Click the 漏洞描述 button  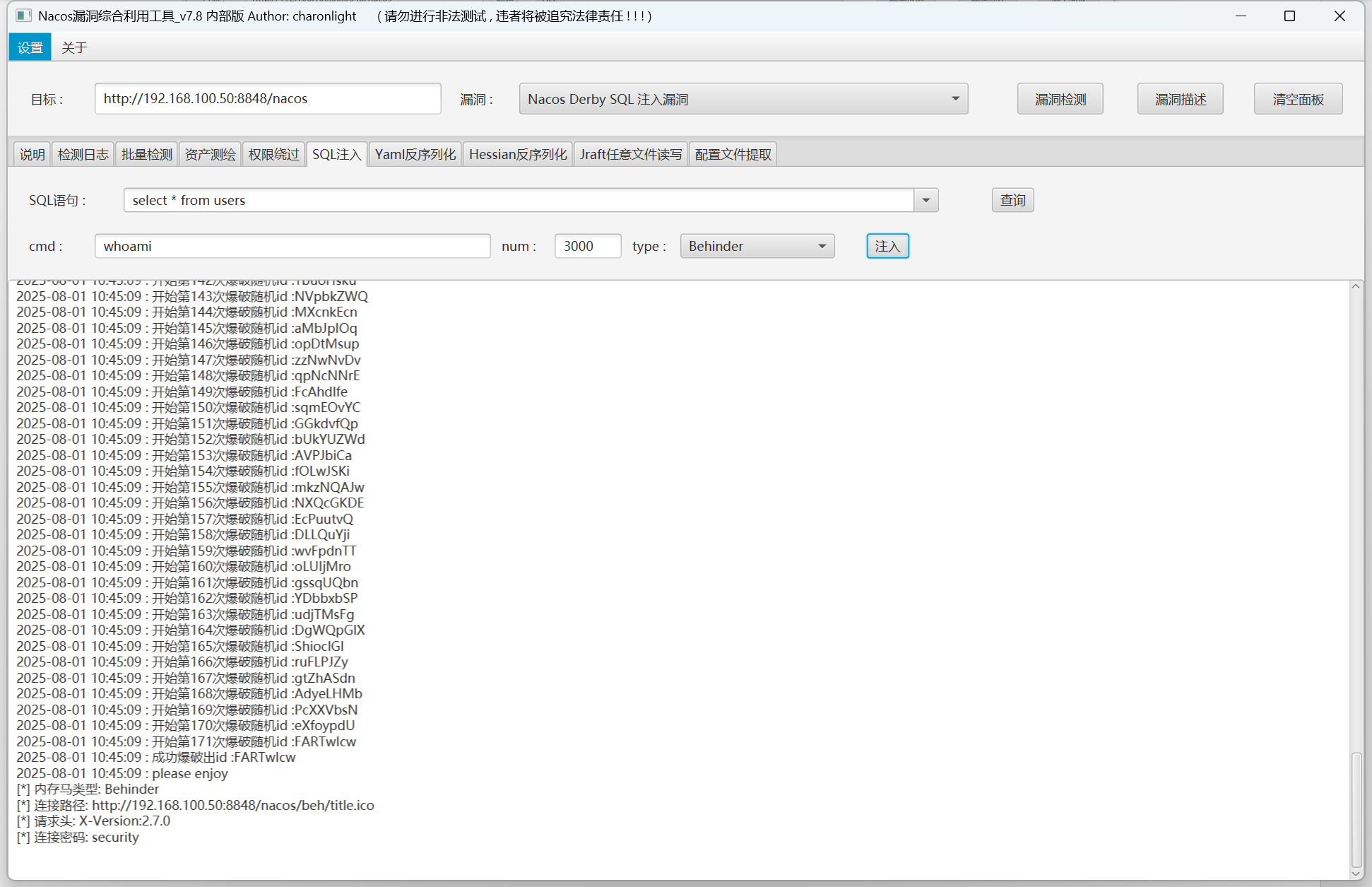(1180, 99)
